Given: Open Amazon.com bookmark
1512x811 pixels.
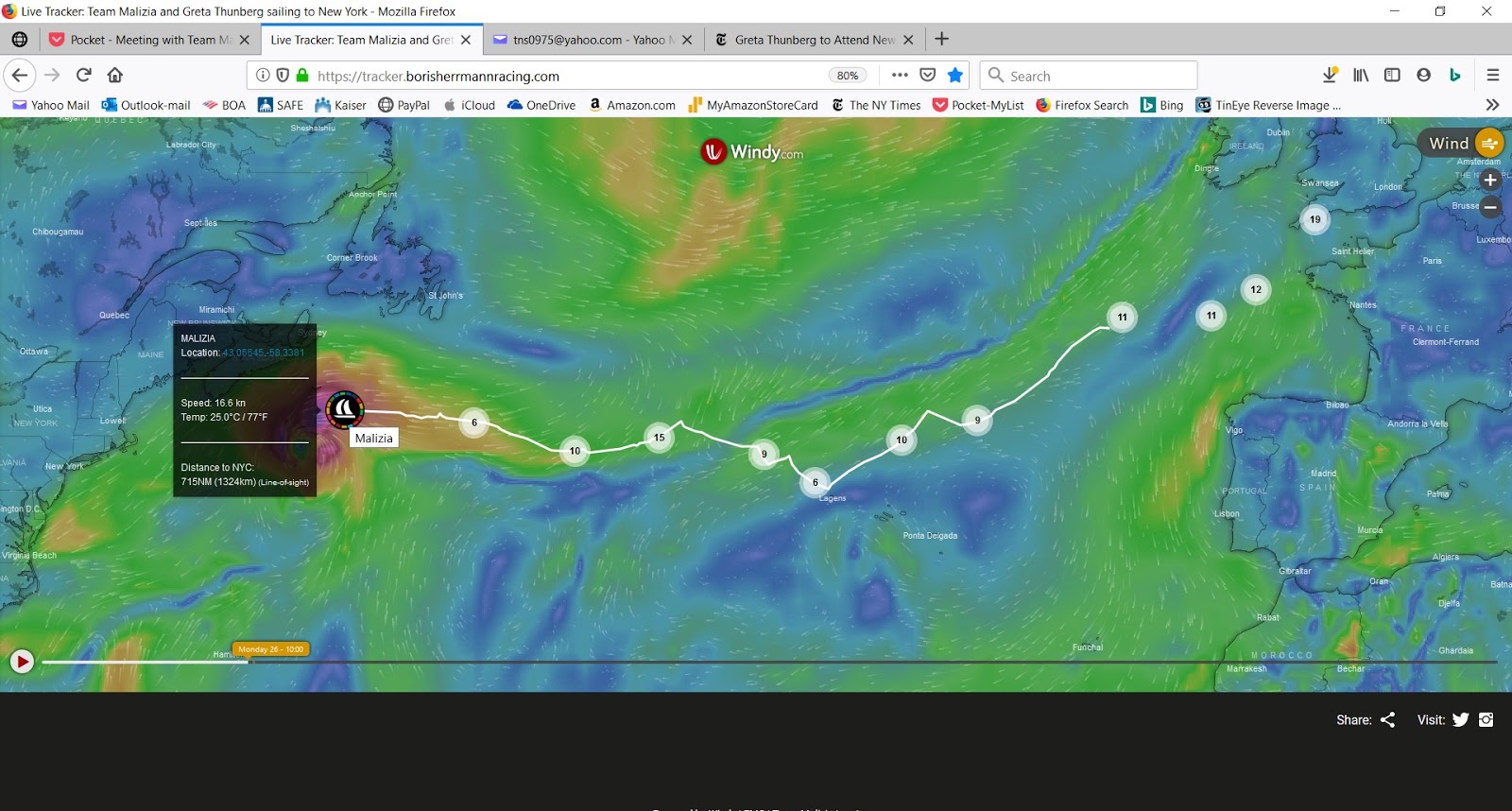Looking at the screenshot, I should 631,105.
